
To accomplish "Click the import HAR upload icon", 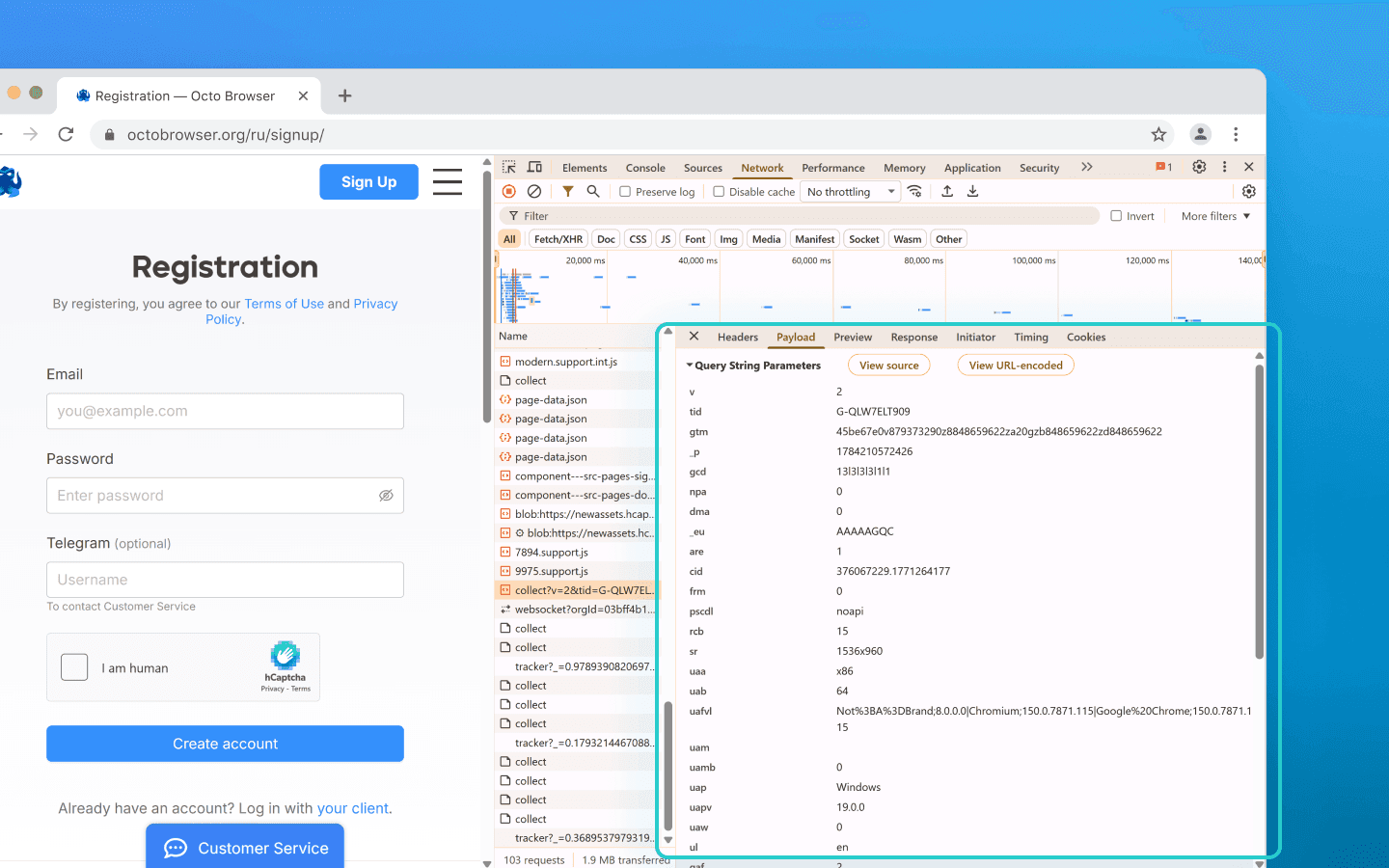I will coord(947,191).
